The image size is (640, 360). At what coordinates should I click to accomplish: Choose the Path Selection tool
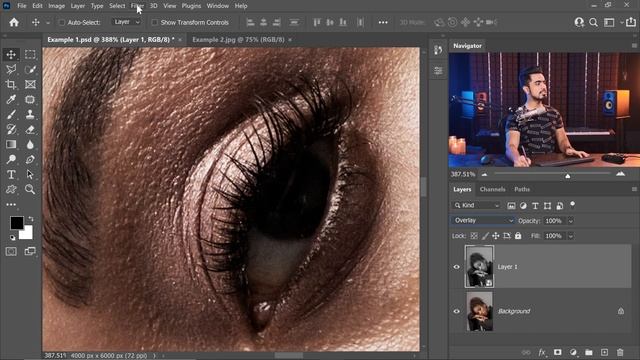click(x=30, y=174)
